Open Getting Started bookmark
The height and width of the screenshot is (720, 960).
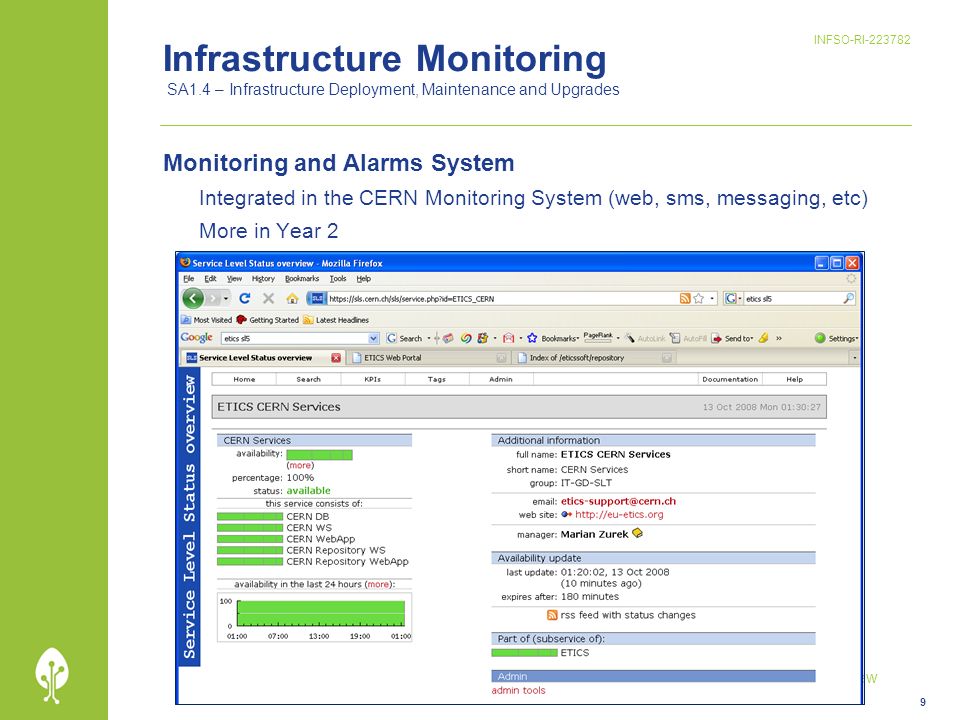268,320
